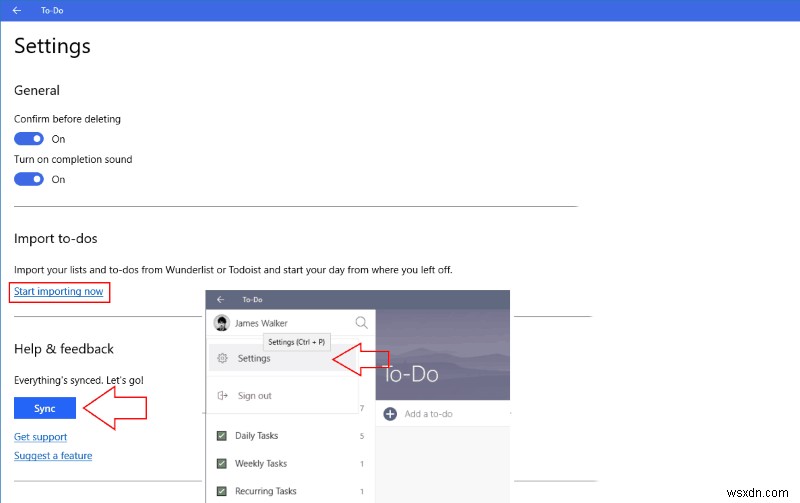Viewport: 800px width, 503px height.
Task: Open the Recurring Tasks list
Action: pyautogui.click(x=290, y=491)
